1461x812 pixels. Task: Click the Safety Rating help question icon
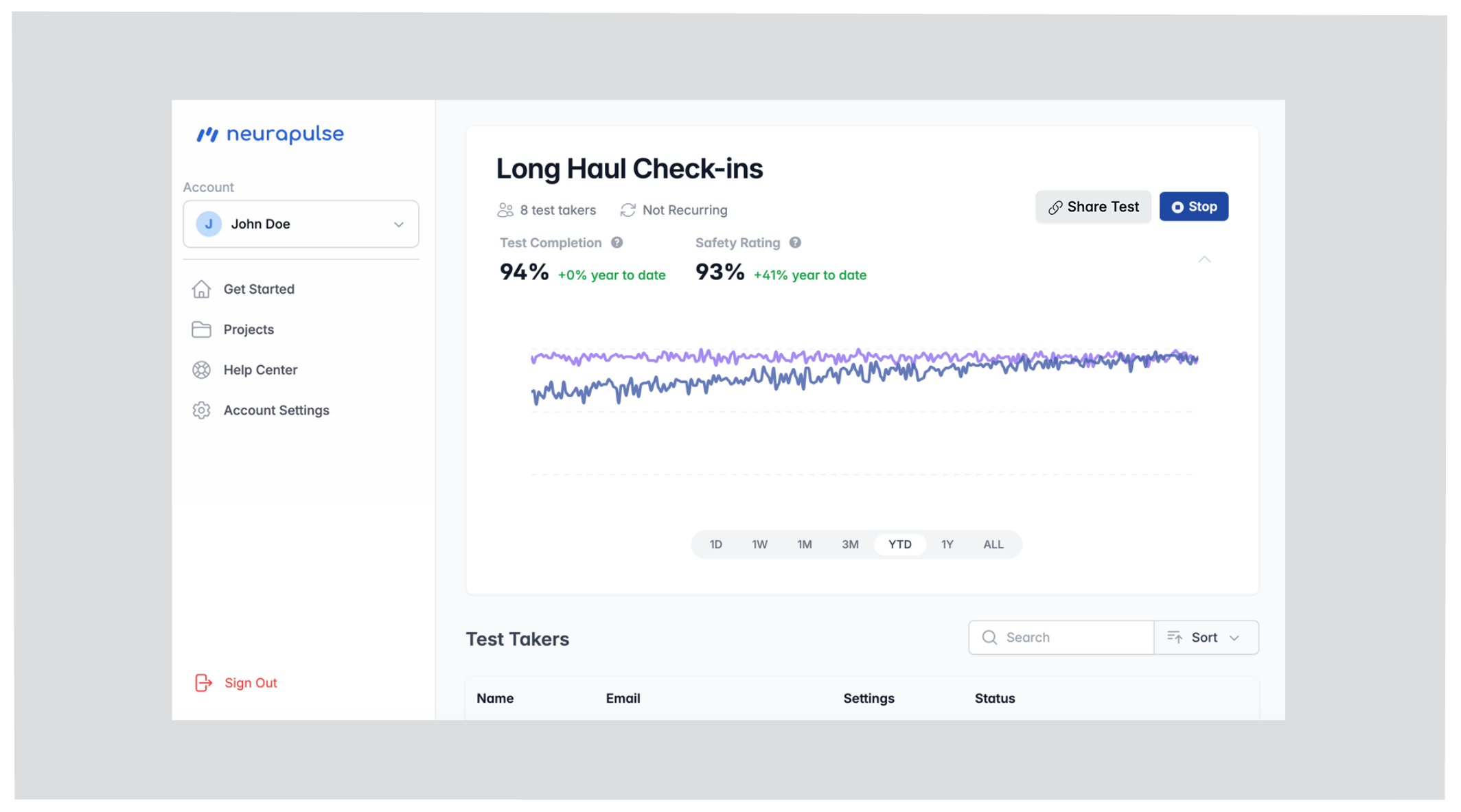tap(795, 243)
